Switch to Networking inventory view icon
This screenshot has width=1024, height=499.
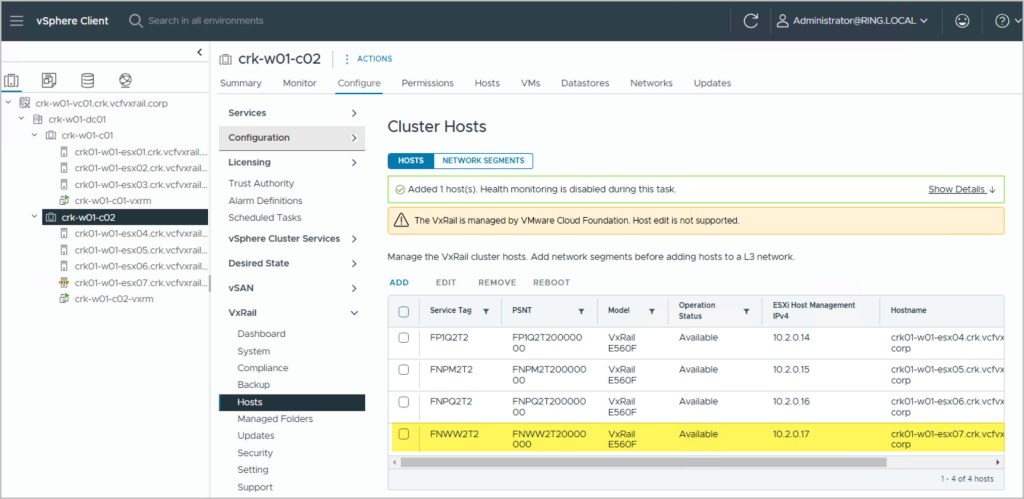pos(125,80)
